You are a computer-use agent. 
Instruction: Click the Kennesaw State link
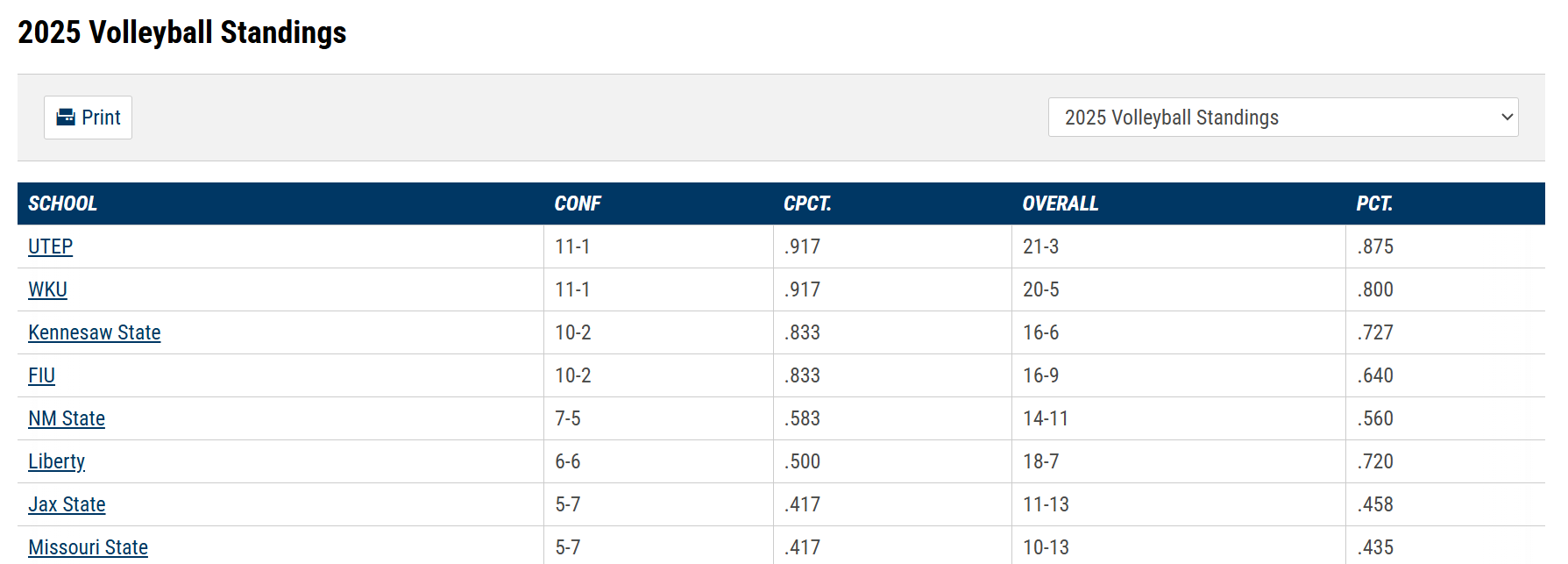click(95, 332)
